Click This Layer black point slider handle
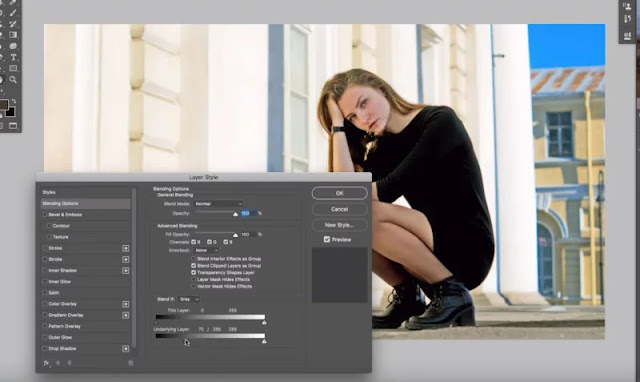Viewport: 640px width, 382px height. [x=156, y=323]
